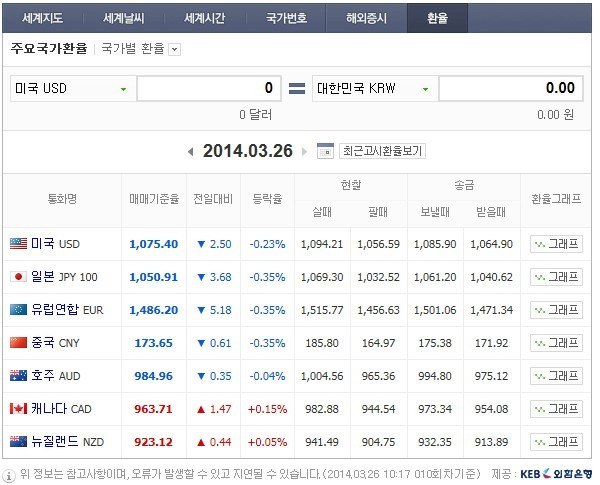The width and height of the screenshot is (600, 485).
Task: Click the Australia flag icon
Action: (x=18, y=376)
